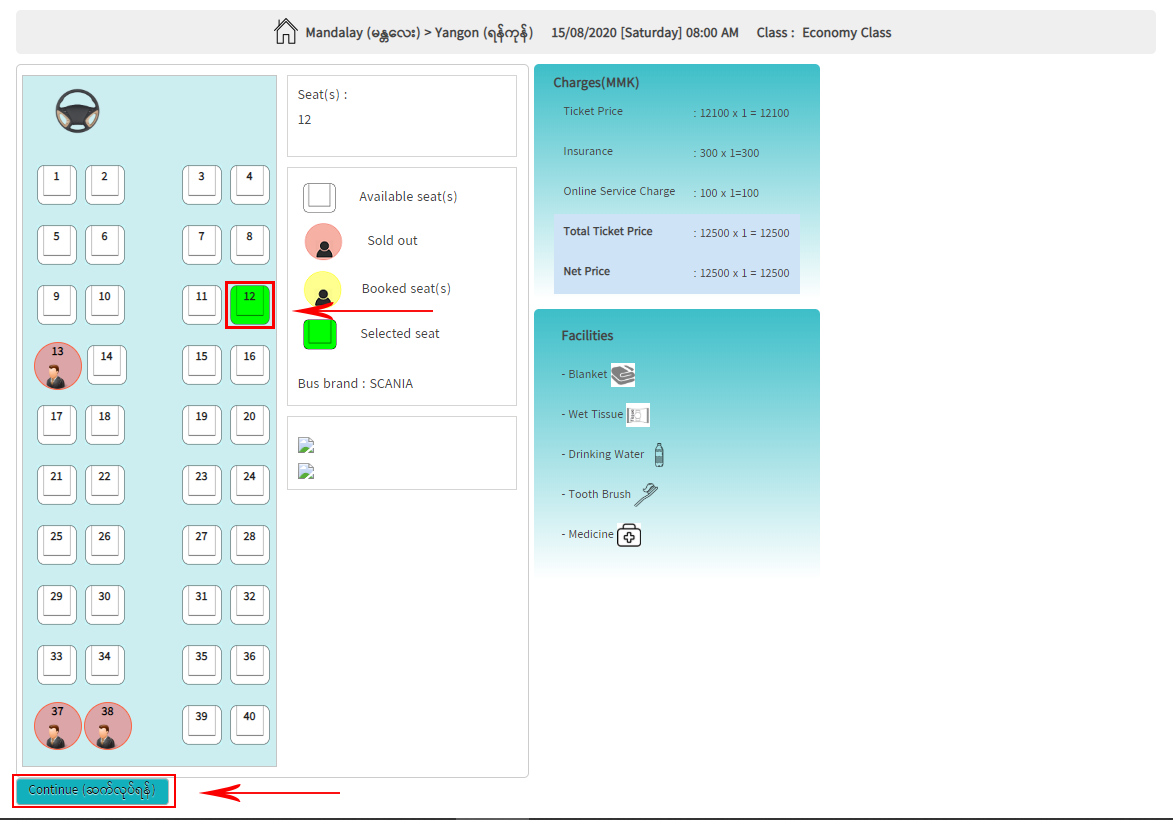This screenshot has height=820, width=1173.
Task: Select available seat 1
Action: [57, 185]
